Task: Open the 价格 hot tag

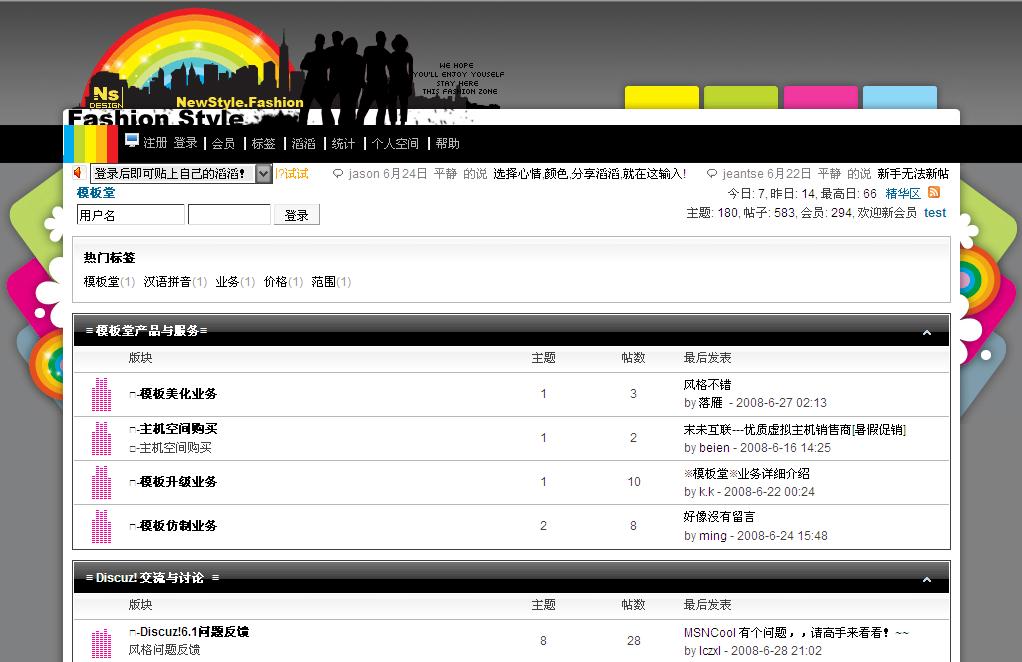Action: (x=275, y=282)
